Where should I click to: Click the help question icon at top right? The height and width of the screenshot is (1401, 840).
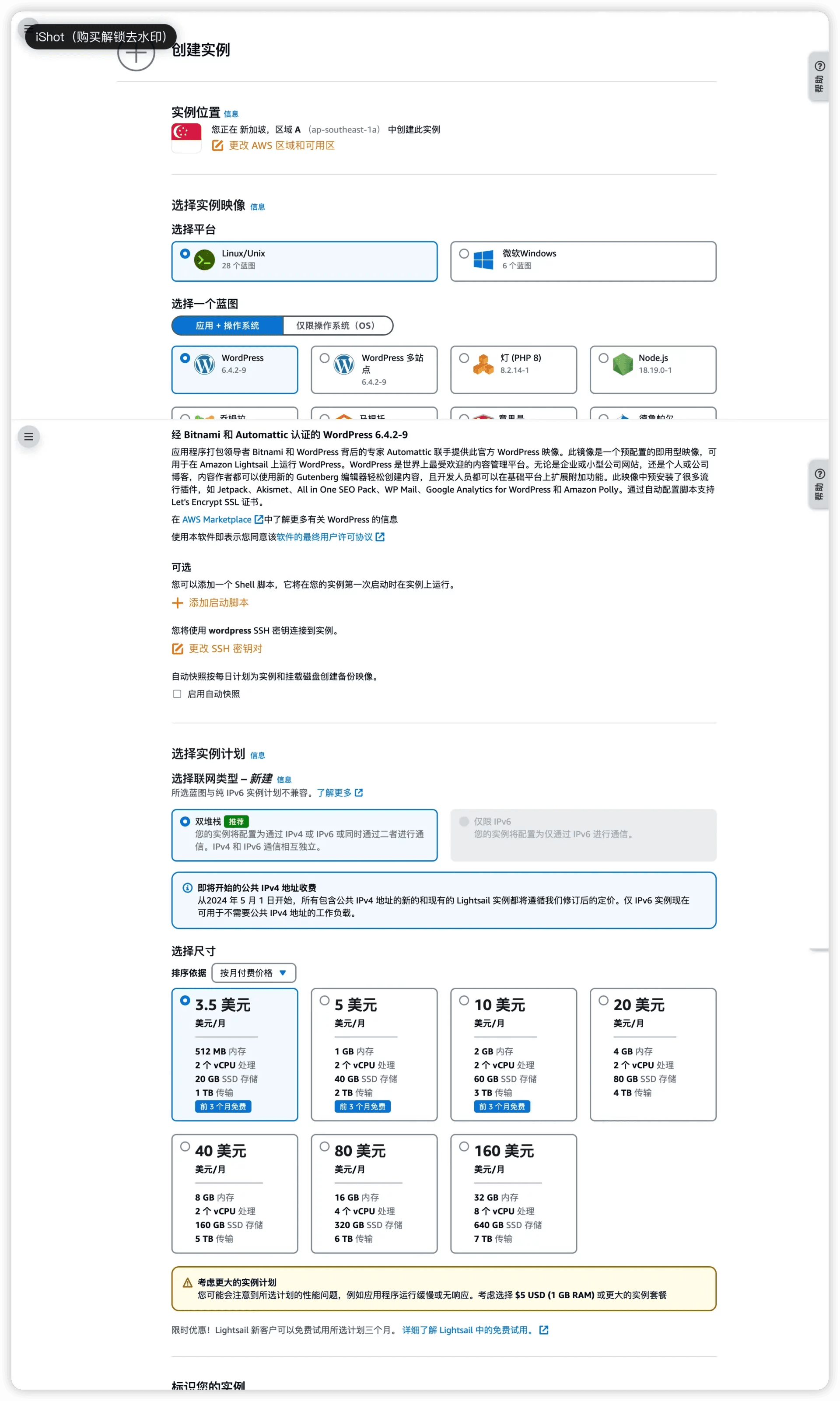click(819, 67)
